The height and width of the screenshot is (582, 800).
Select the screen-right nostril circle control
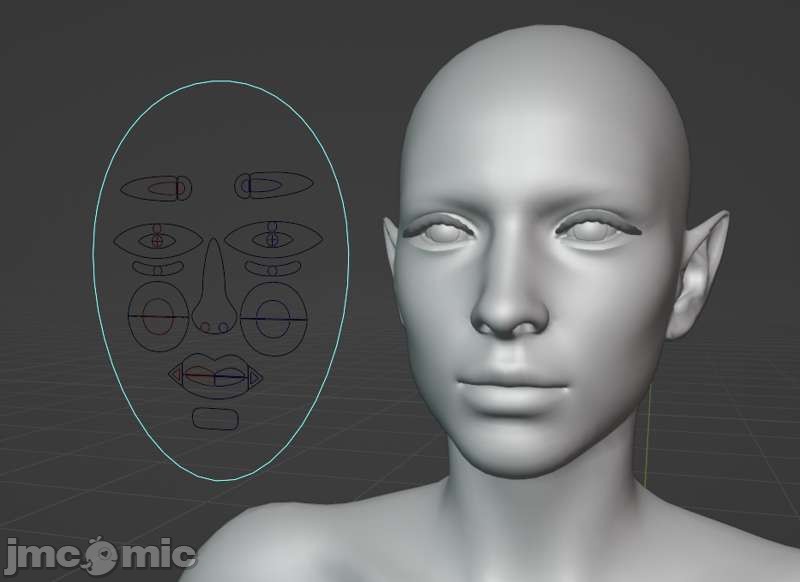click(x=223, y=327)
